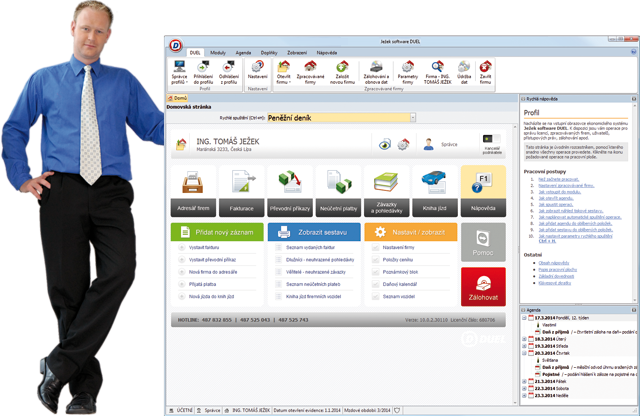Collapse the 17.3.2014 Pondělí agenda entry

tap(525, 318)
